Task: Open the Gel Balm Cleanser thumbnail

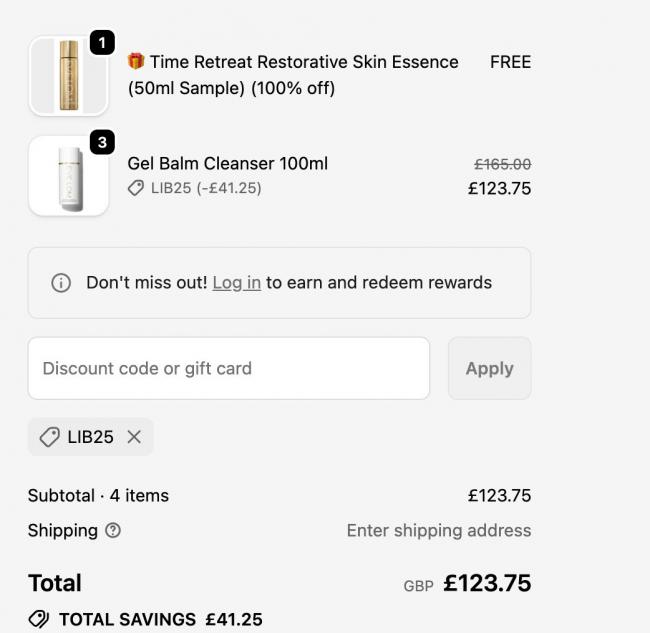Action: [68, 177]
